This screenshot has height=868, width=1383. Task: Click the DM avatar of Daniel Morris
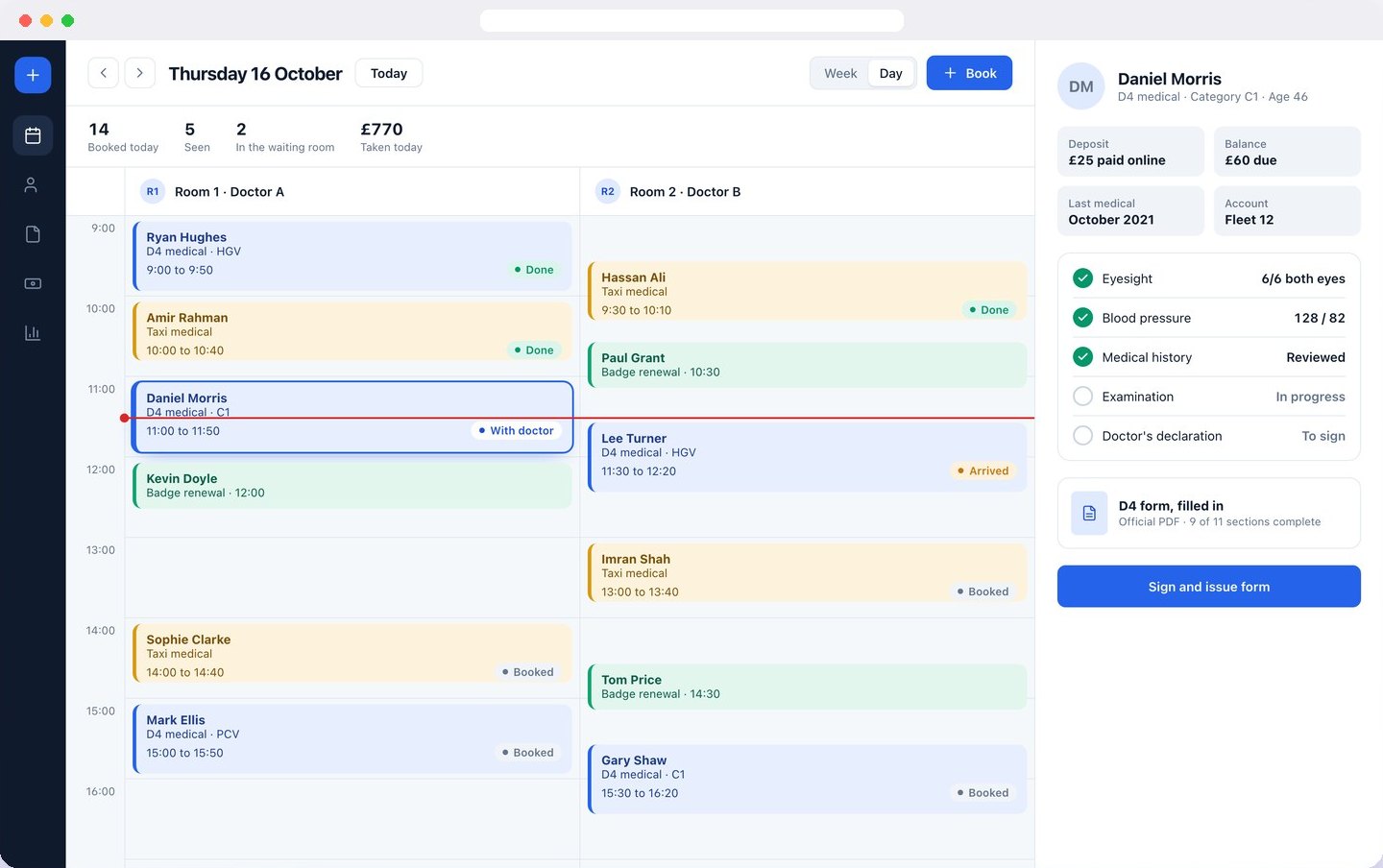[x=1081, y=86]
